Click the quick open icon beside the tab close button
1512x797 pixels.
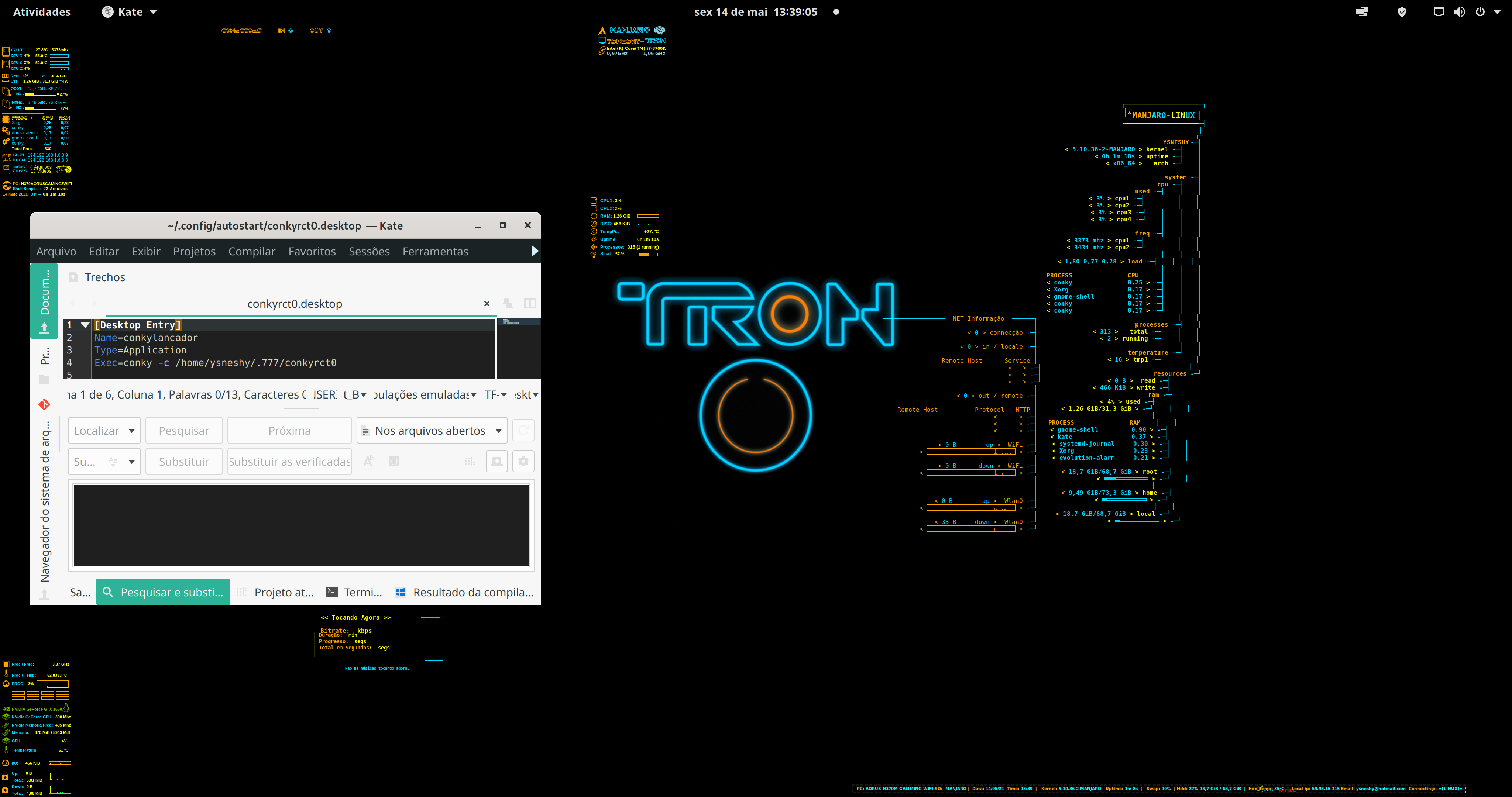coord(508,303)
